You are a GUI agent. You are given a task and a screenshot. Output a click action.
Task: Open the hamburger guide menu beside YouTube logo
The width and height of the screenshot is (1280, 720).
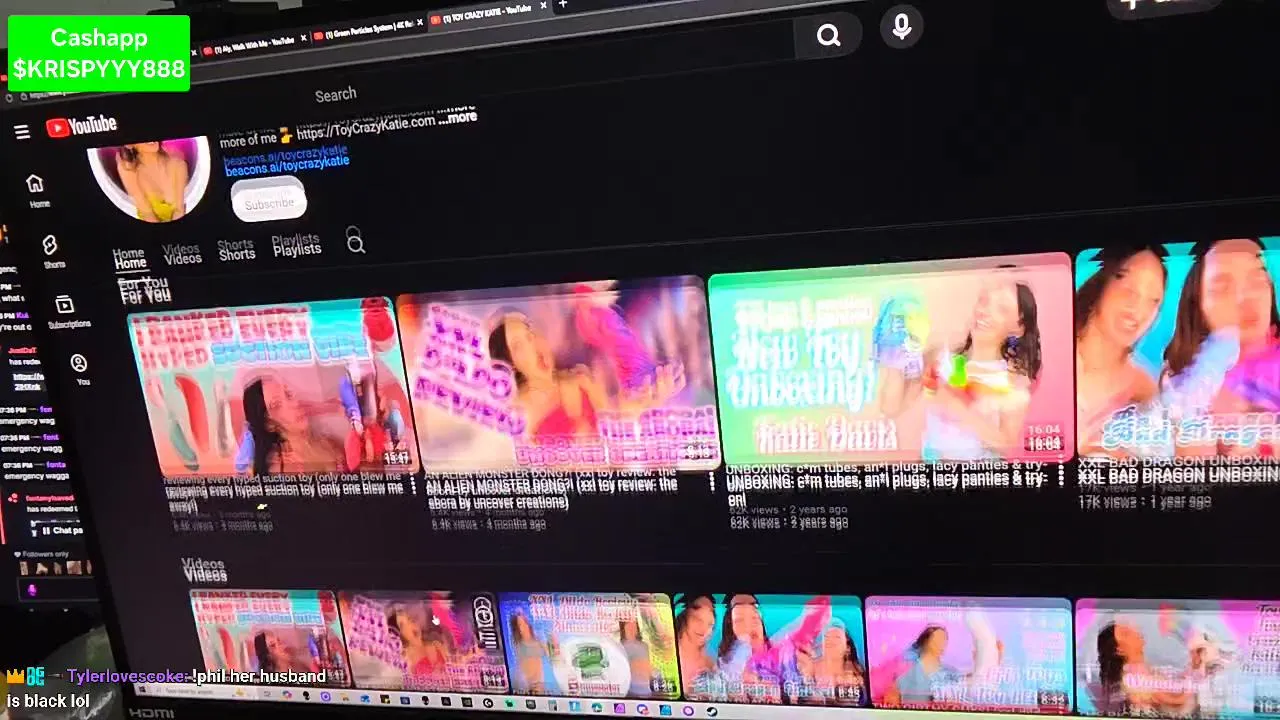click(22, 132)
